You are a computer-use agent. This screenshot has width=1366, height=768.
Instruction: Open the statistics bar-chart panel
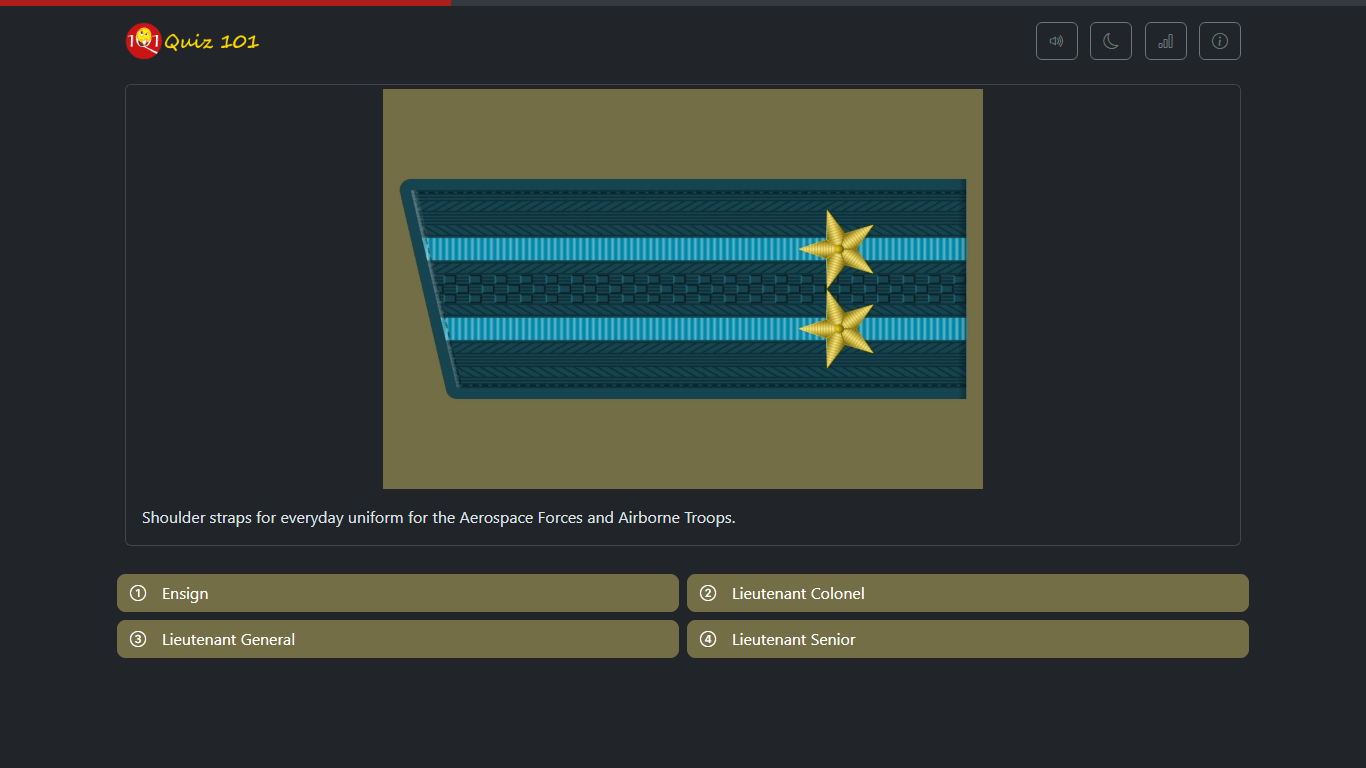pos(1165,41)
